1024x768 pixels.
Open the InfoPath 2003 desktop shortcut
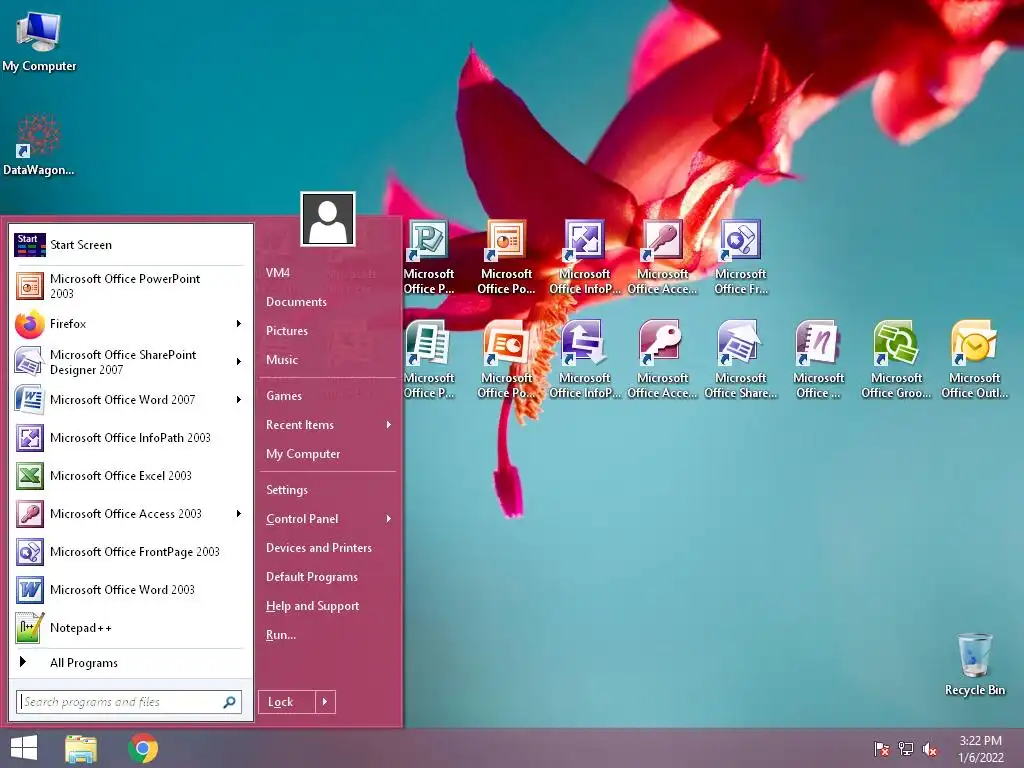[584, 257]
